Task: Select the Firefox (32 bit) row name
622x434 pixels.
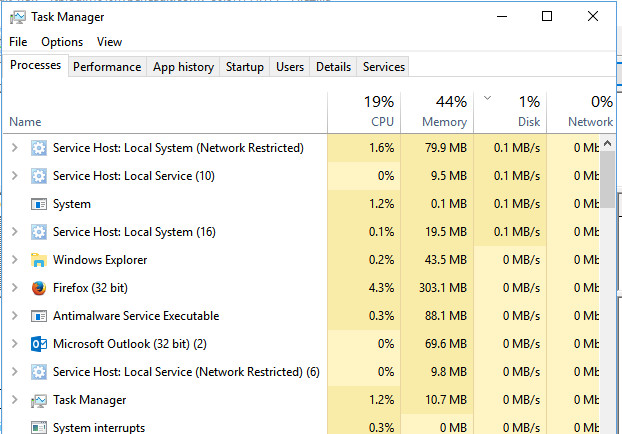Action: (90, 288)
